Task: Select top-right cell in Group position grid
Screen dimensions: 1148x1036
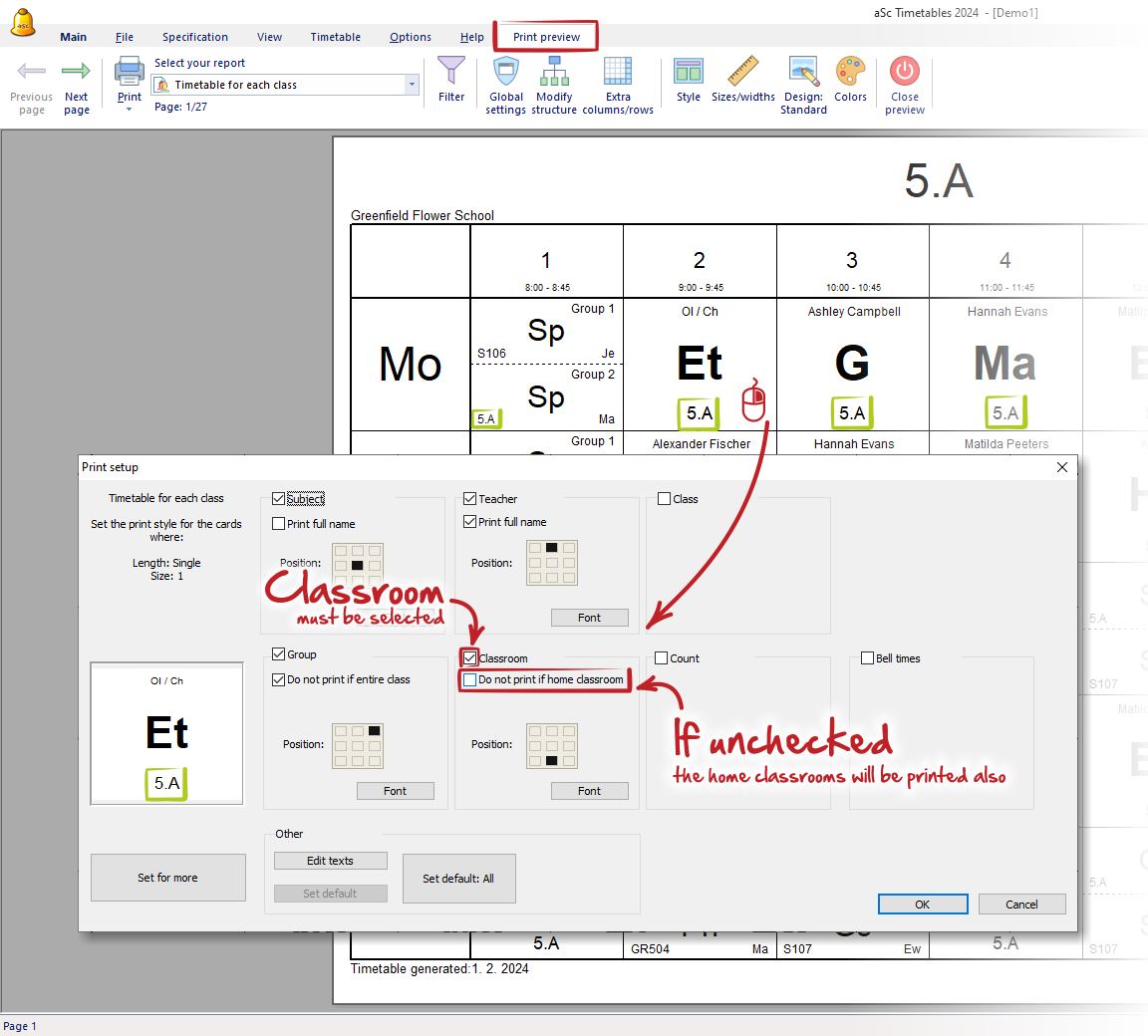Action: click(375, 730)
